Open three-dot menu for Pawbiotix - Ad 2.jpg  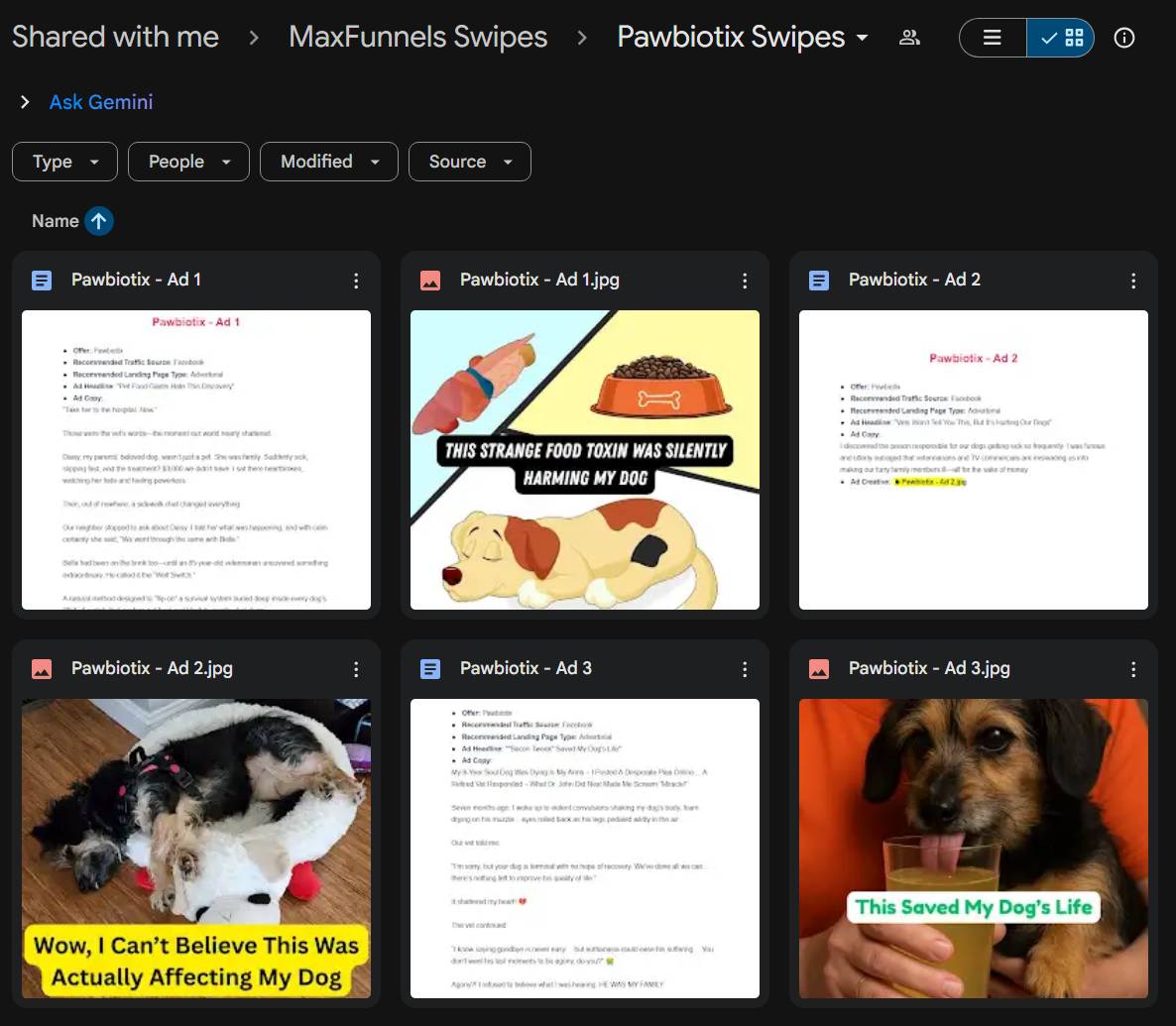[x=356, y=669]
